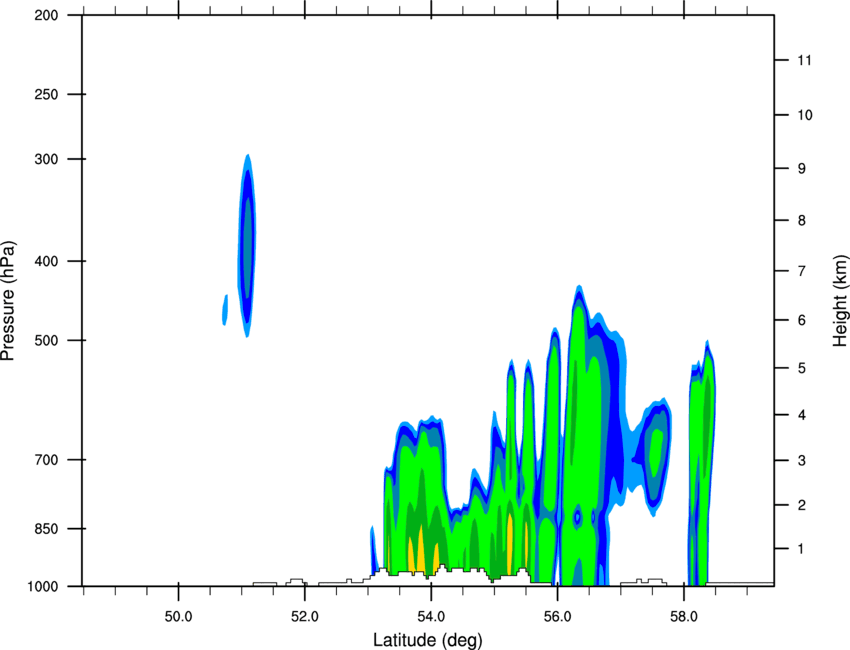
Task: Click the 9 km height tick label
Action: [x=802, y=169]
